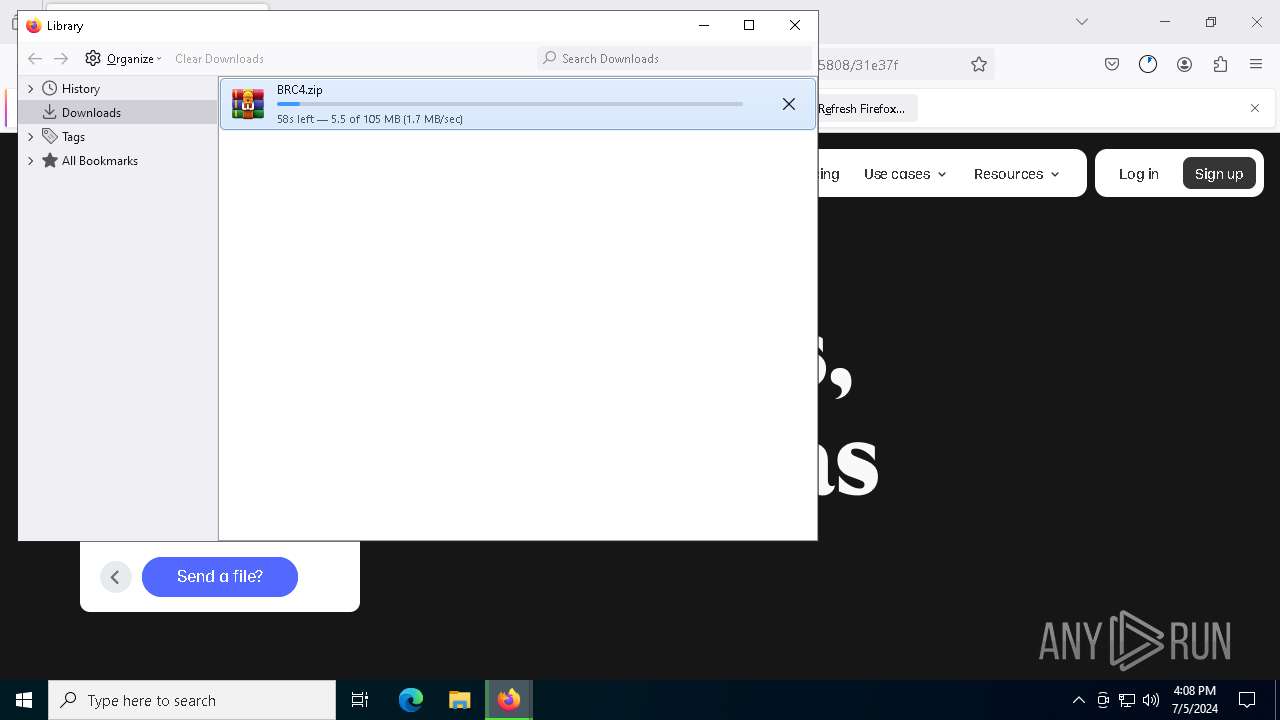This screenshot has height=720, width=1280.
Task: Open Firefox Extensions puzzle icon
Action: click(1220, 64)
